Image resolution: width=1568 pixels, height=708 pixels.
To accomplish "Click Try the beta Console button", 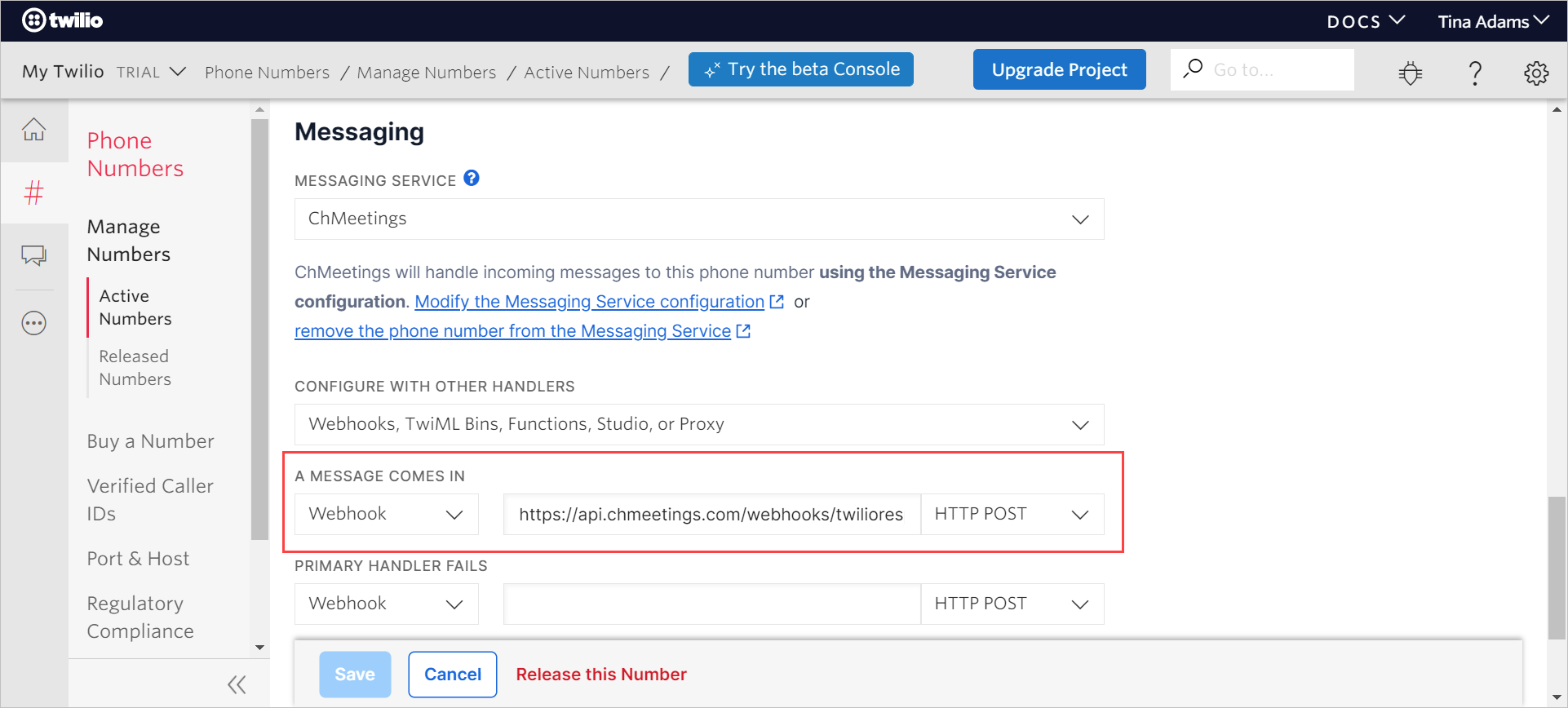I will [801, 69].
